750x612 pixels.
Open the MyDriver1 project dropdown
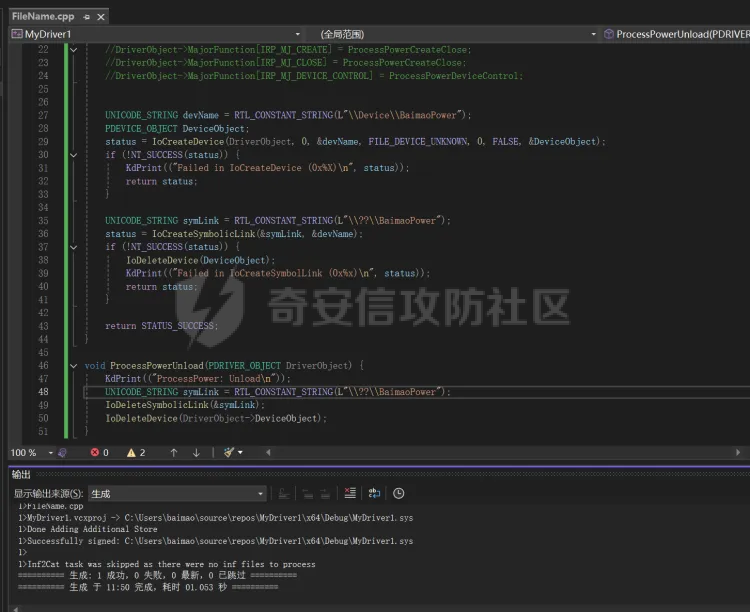pyautogui.click(x=298, y=34)
